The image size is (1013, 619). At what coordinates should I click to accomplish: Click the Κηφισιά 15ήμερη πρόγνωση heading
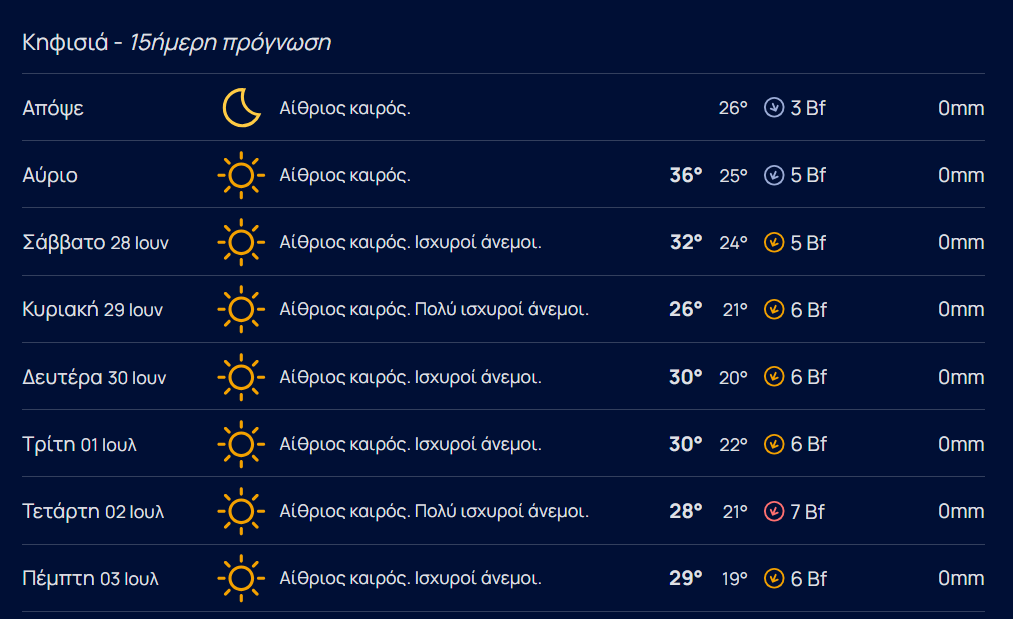coord(176,43)
